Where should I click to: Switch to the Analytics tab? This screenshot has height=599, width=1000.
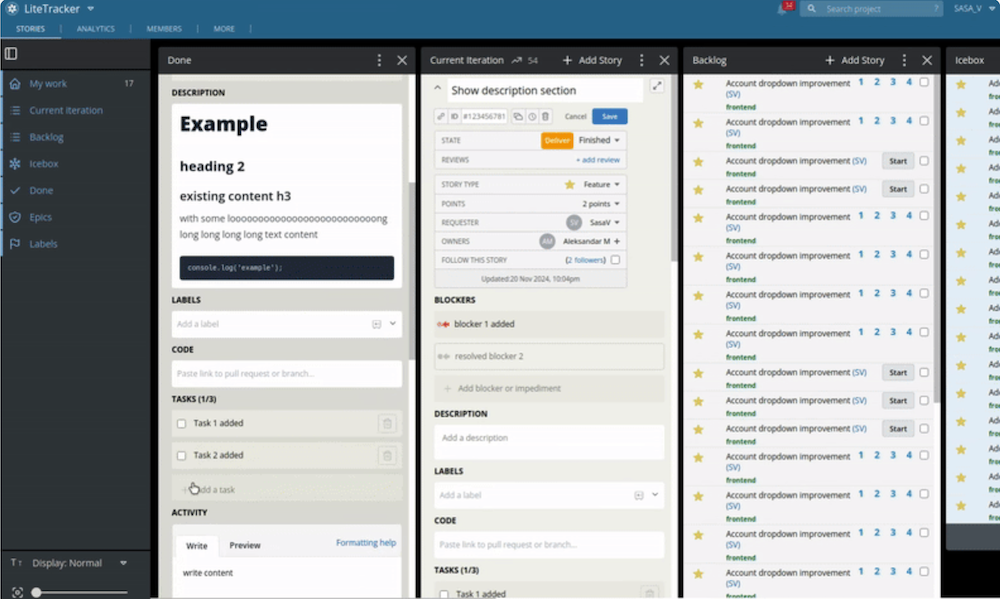click(x=95, y=29)
